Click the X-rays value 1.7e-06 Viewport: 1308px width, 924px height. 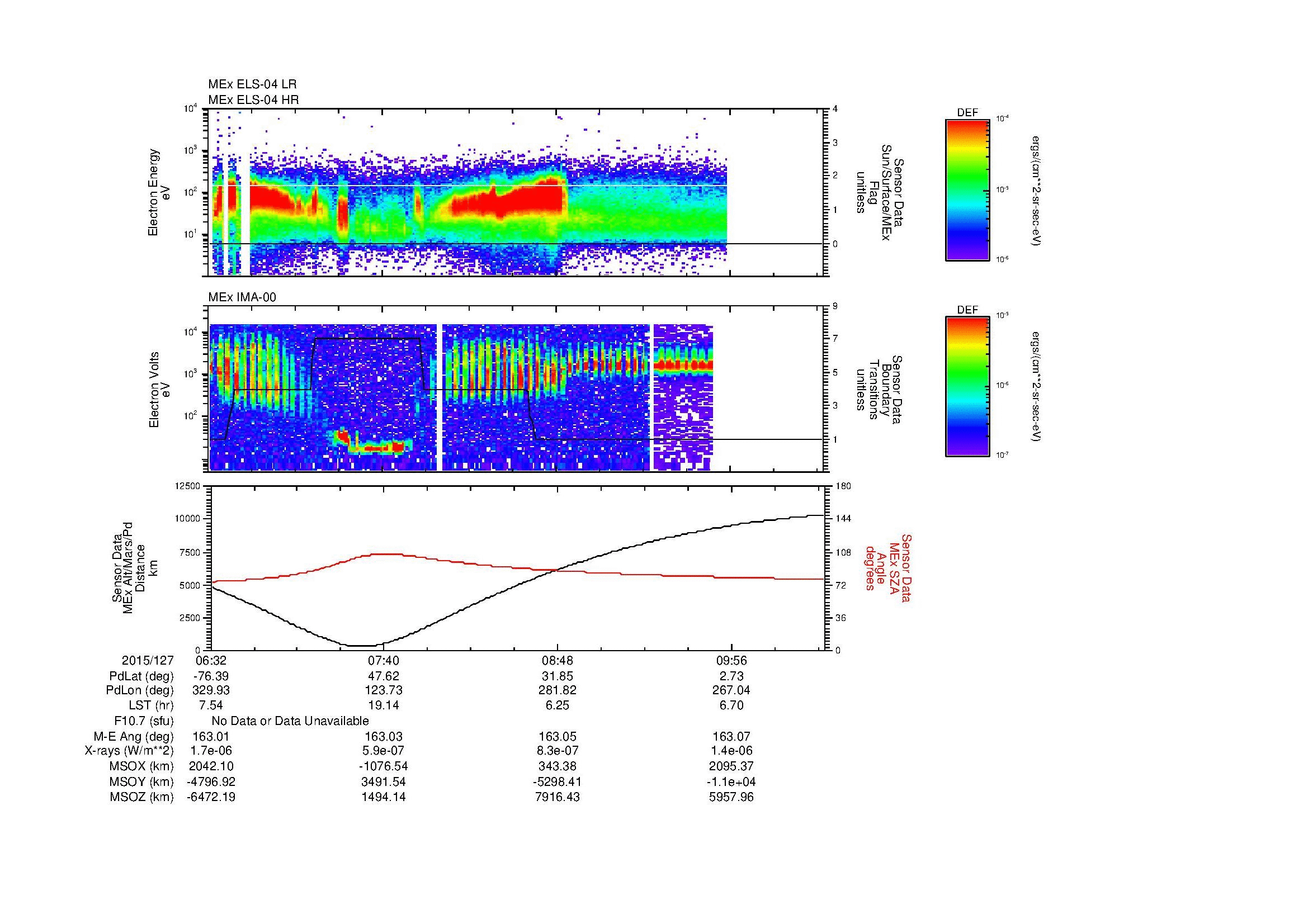[211, 751]
